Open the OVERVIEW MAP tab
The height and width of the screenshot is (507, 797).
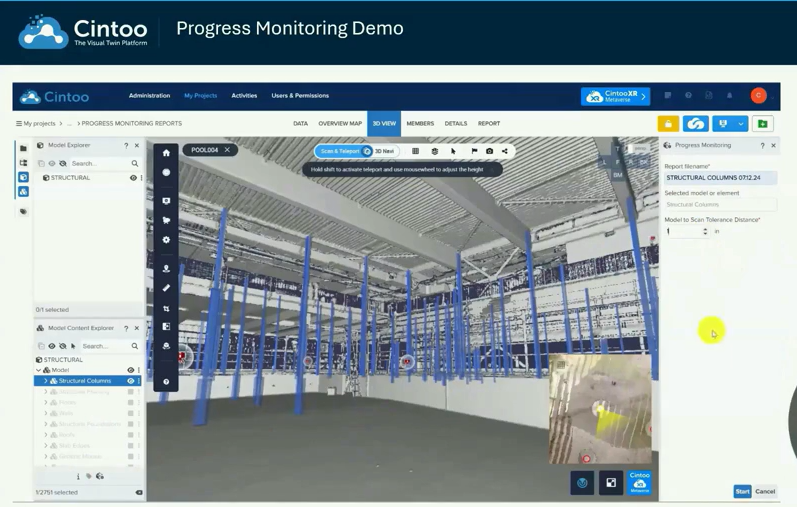pyautogui.click(x=340, y=124)
